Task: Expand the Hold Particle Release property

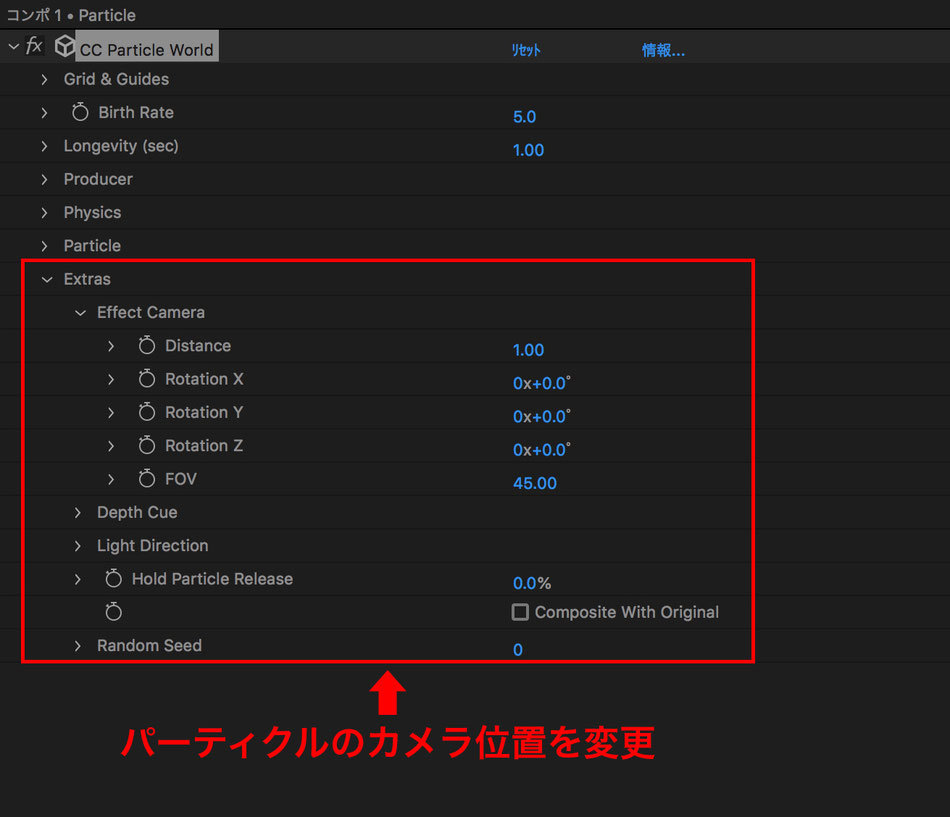Action: point(78,579)
